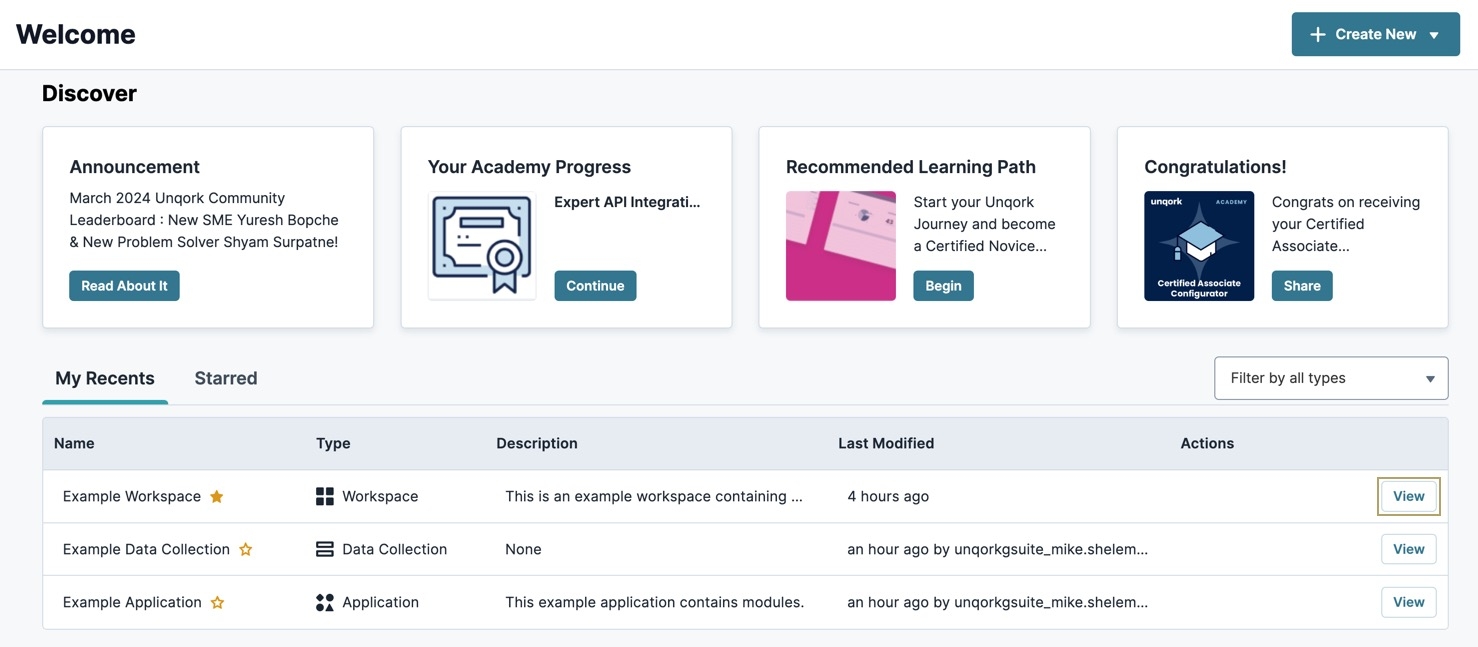Switch to the Starred tab
The height and width of the screenshot is (647, 1478).
coord(226,379)
